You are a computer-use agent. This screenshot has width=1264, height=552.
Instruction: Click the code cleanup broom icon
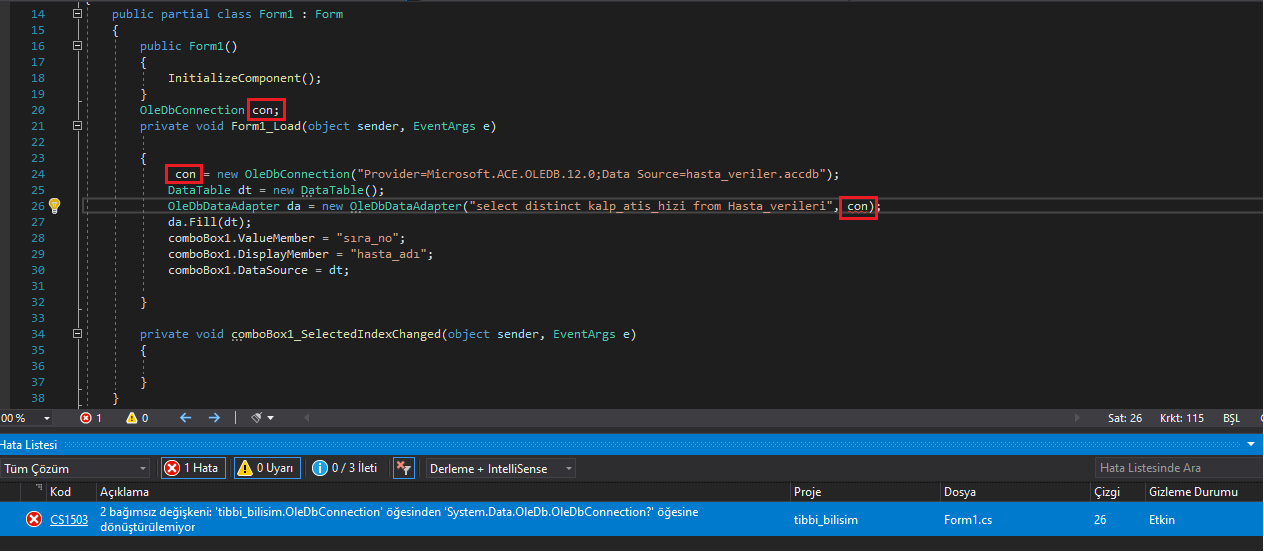pos(257,418)
